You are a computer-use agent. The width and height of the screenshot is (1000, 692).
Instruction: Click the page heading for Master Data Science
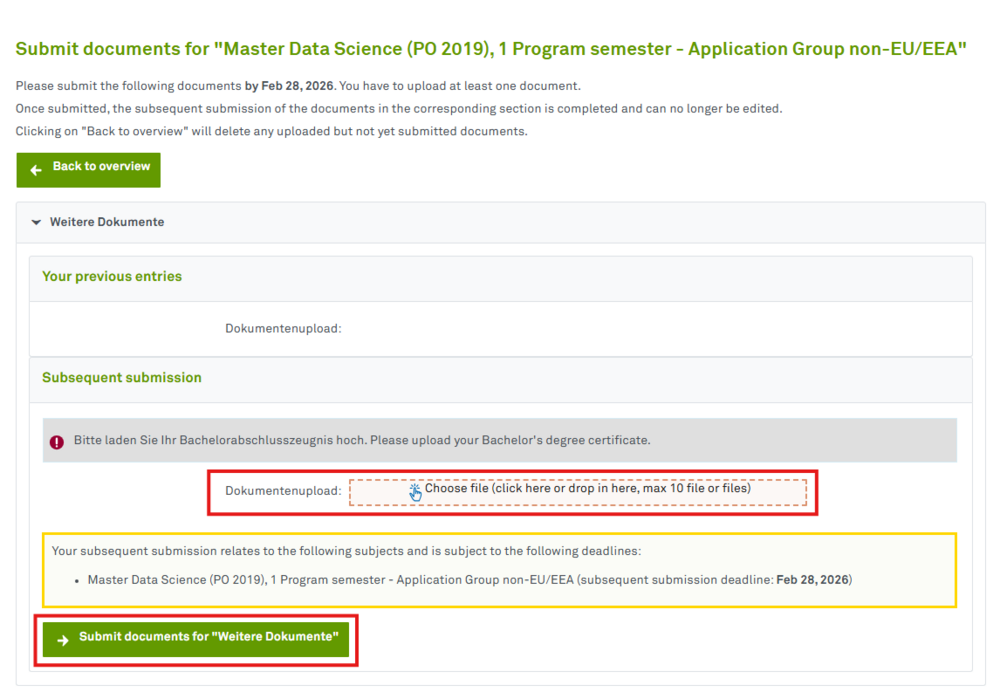pos(491,49)
